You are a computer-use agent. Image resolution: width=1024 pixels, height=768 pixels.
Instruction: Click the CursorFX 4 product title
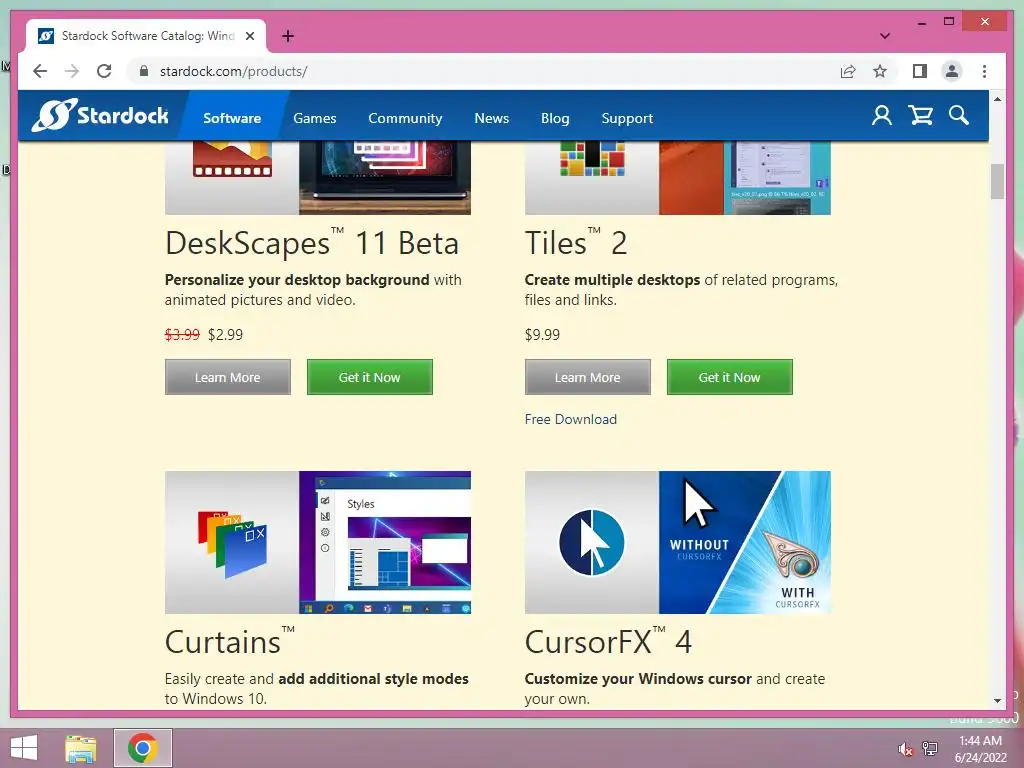pos(608,641)
